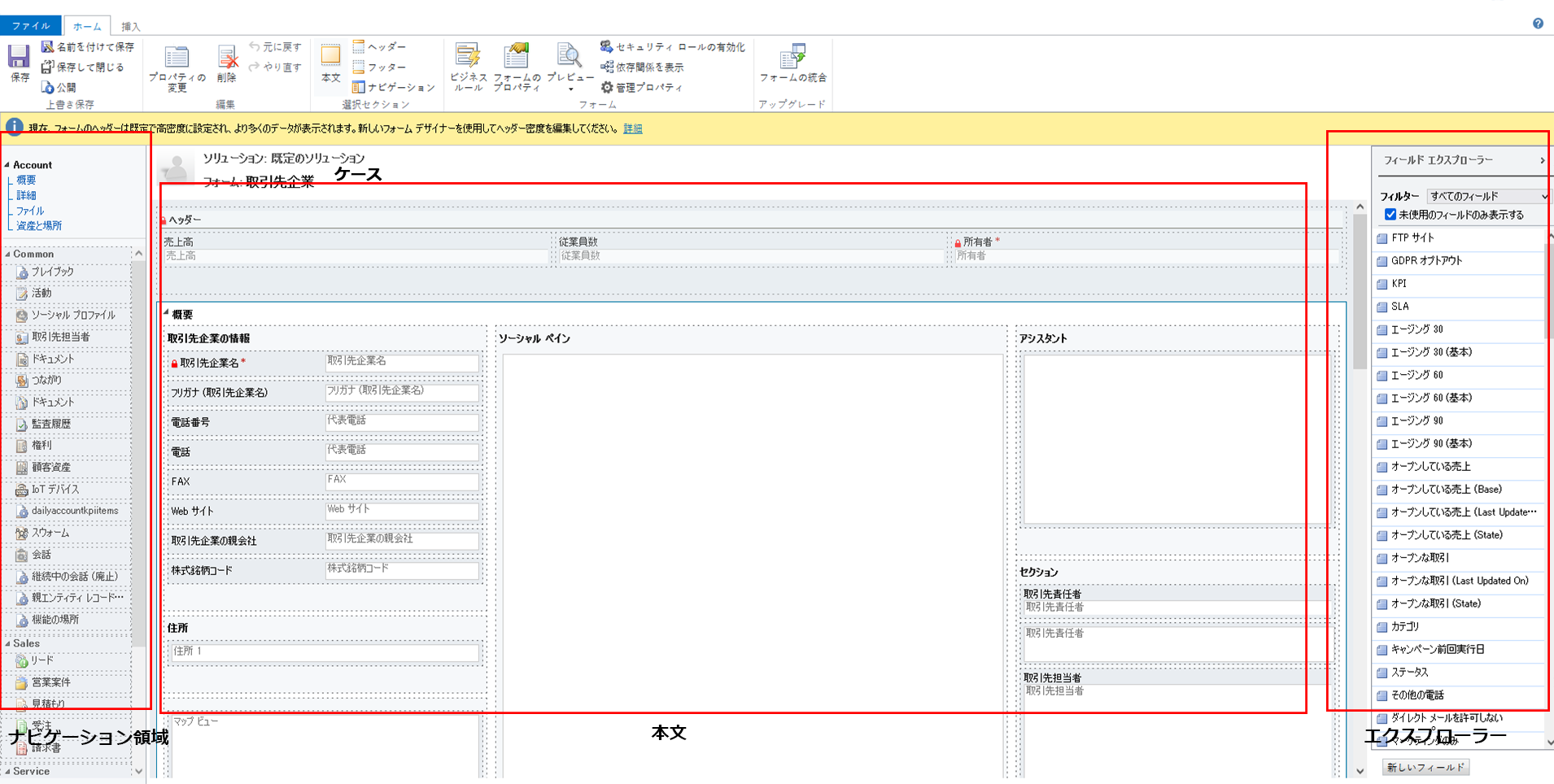Click the 保存 (Save) icon in ribbon
The height and width of the screenshot is (784, 1554).
coord(20,63)
